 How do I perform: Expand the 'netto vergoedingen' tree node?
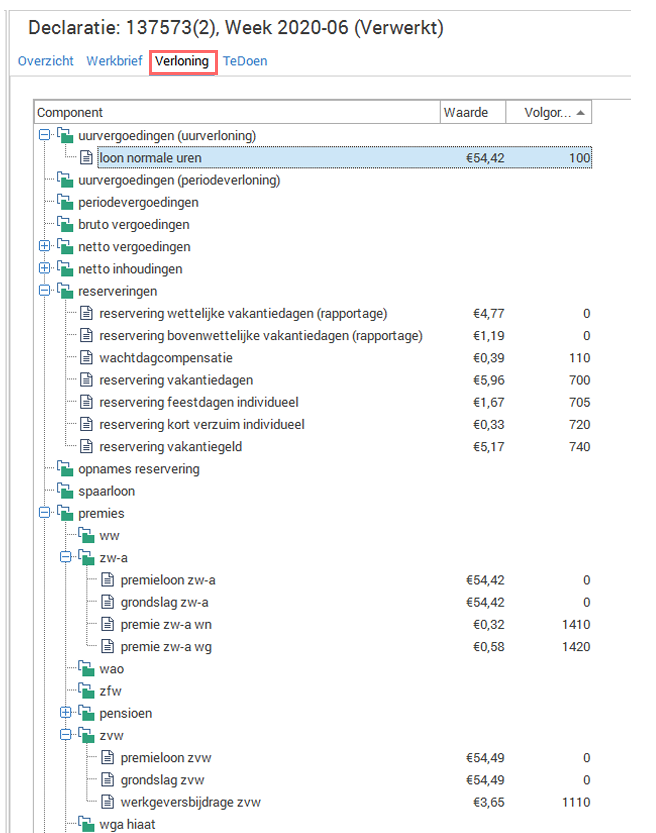click(x=43, y=247)
